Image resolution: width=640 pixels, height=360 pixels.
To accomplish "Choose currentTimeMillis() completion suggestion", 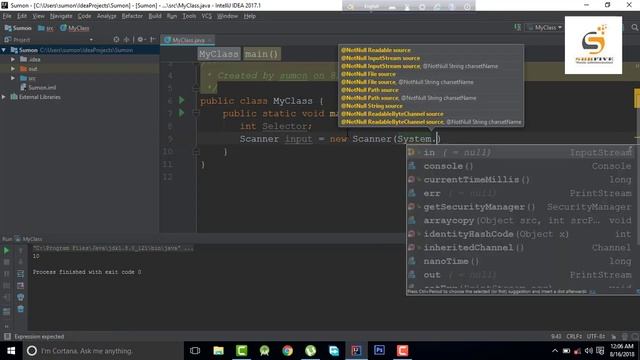I will 520,180.
